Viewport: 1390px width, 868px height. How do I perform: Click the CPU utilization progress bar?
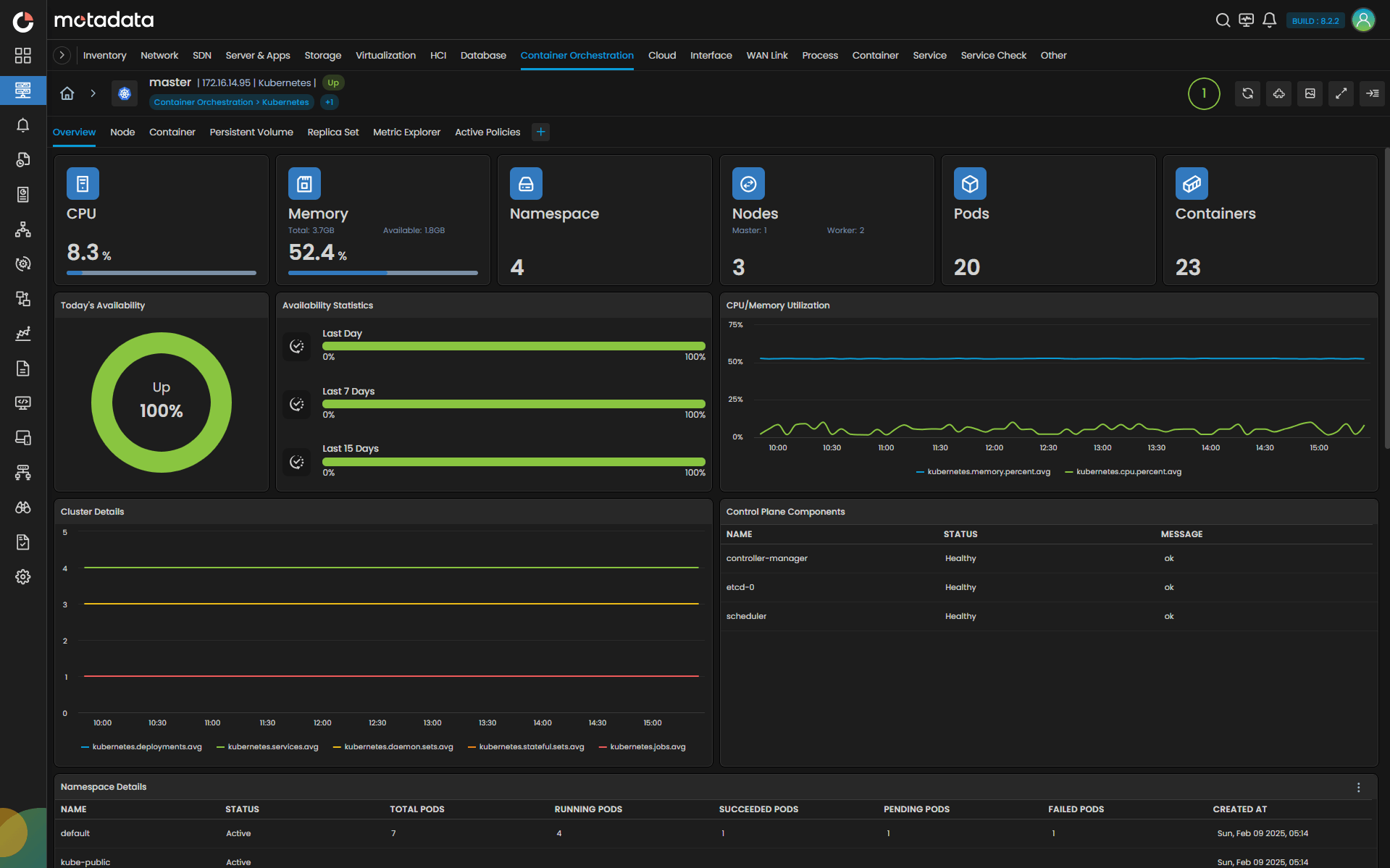(161, 273)
